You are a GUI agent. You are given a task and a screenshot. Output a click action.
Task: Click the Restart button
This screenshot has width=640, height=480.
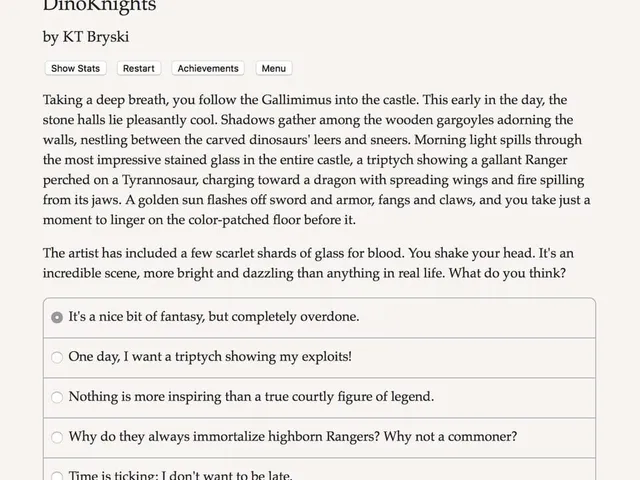139,68
